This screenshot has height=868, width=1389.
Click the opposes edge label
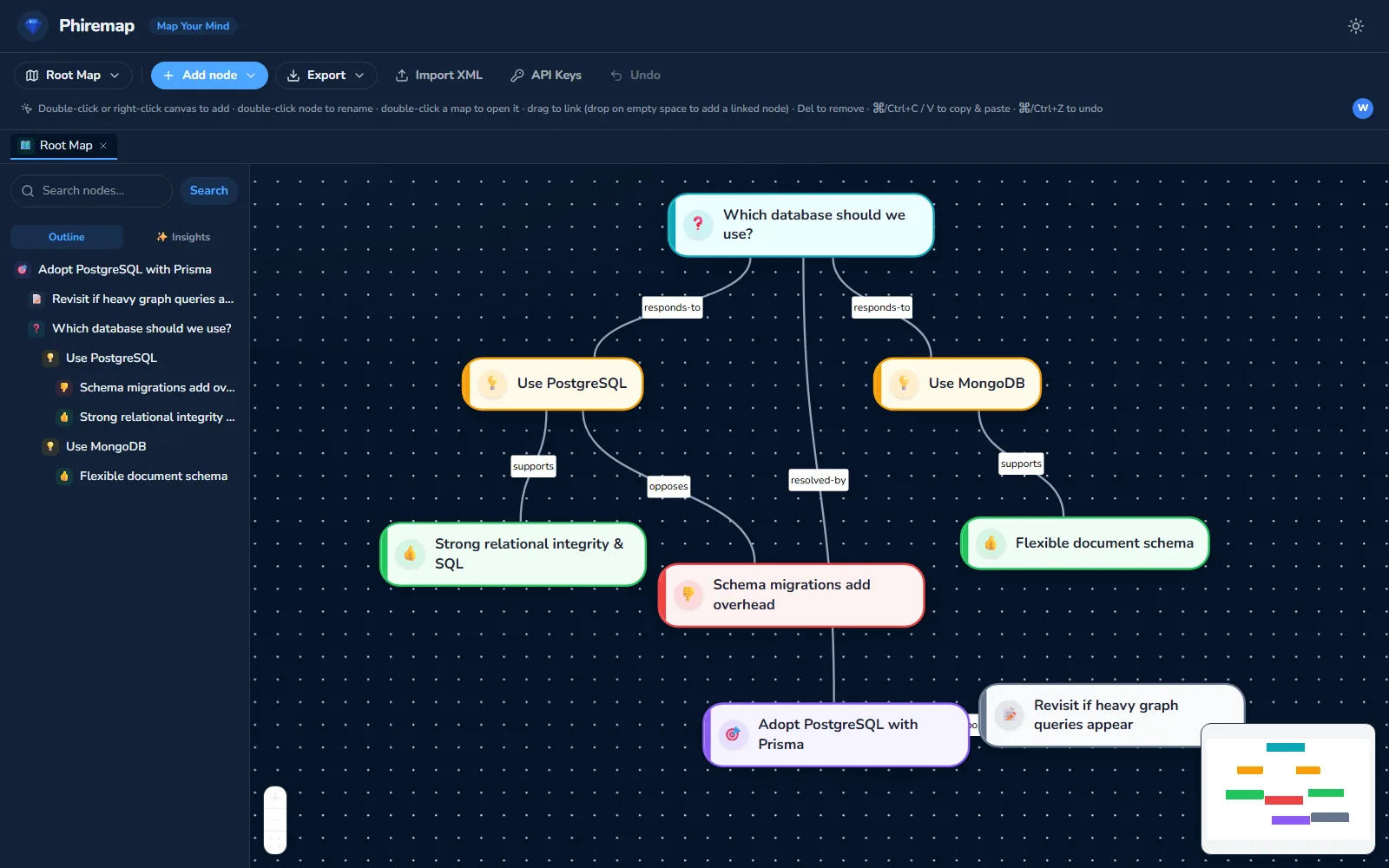click(668, 486)
